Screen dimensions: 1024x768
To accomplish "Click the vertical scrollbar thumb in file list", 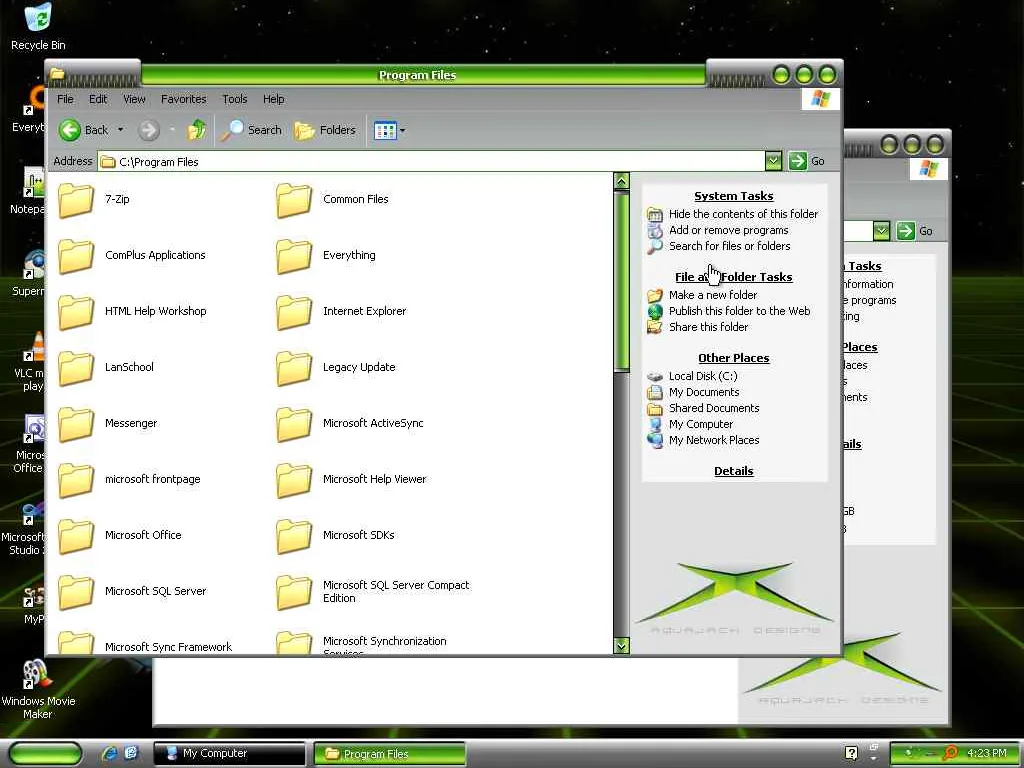I will click(622, 281).
